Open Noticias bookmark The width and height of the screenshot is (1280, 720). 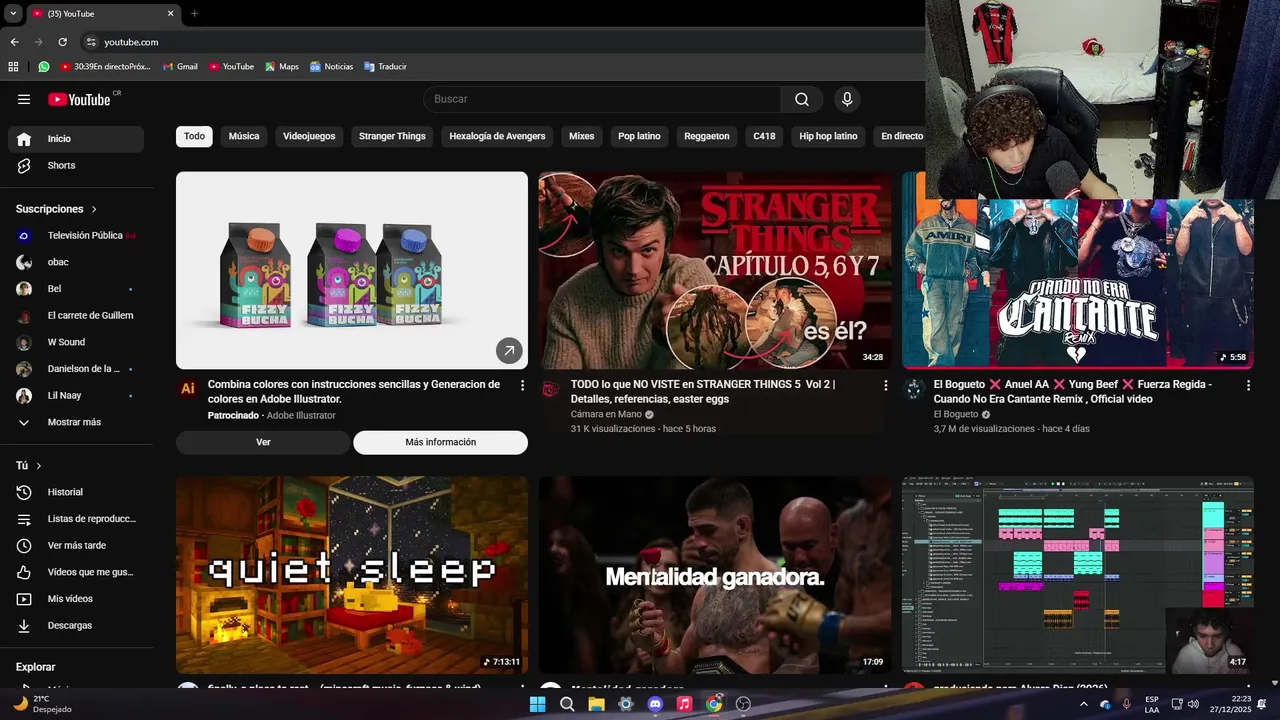pos(331,67)
